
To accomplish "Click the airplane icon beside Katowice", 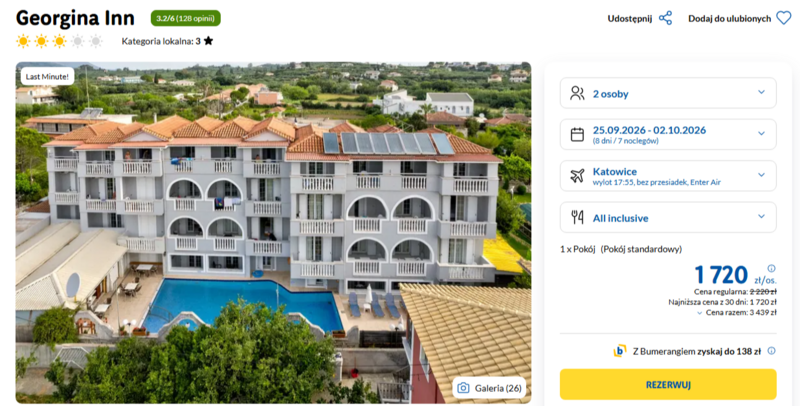I will tap(577, 176).
